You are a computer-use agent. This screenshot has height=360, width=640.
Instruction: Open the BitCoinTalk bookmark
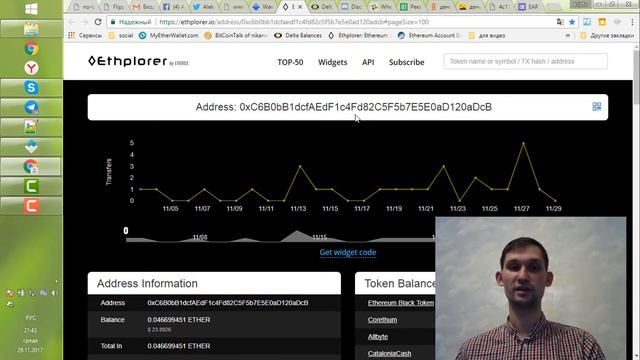point(236,36)
